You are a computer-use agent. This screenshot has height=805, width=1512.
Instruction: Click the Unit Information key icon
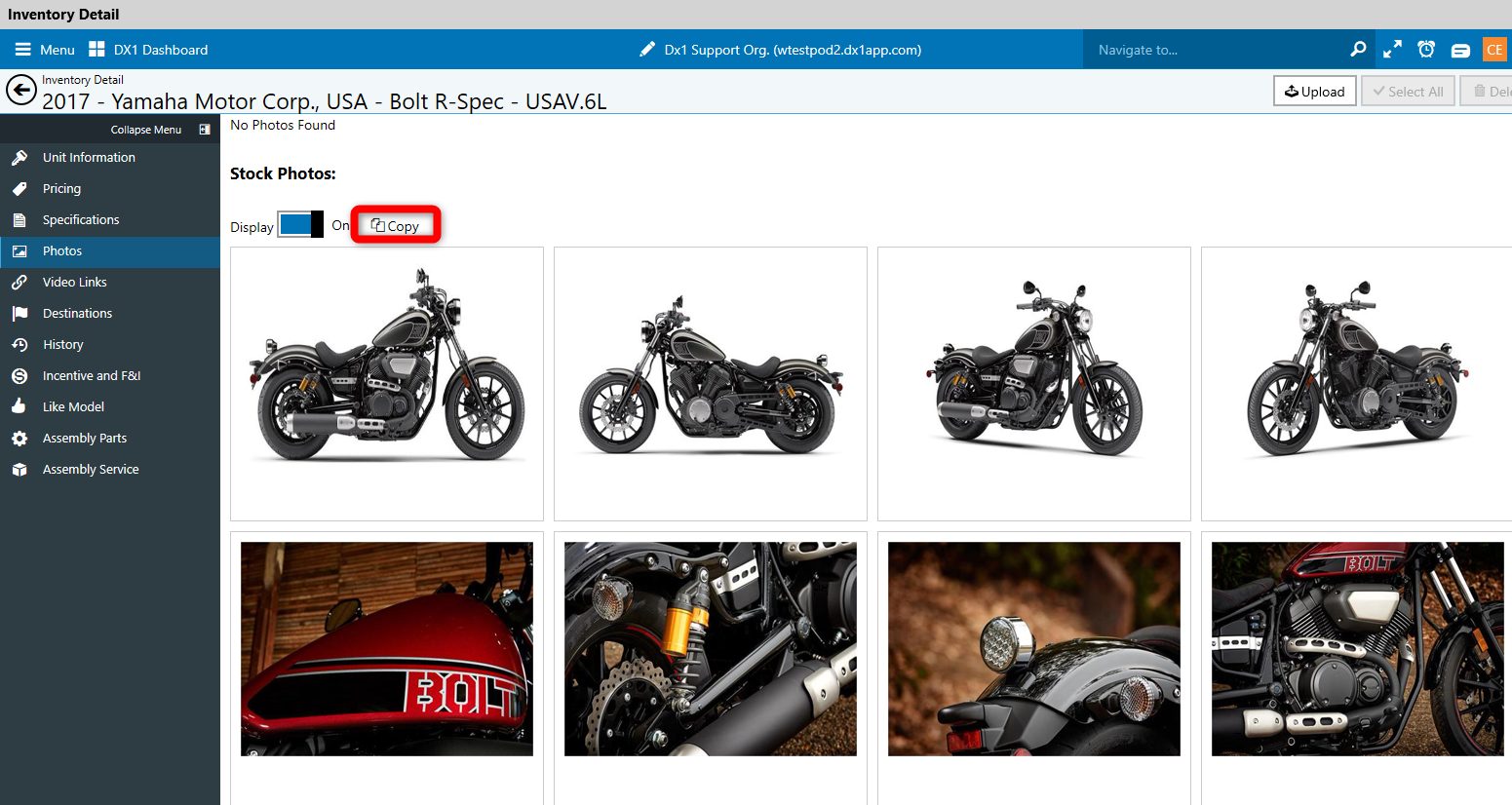pyautogui.click(x=19, y=157)
